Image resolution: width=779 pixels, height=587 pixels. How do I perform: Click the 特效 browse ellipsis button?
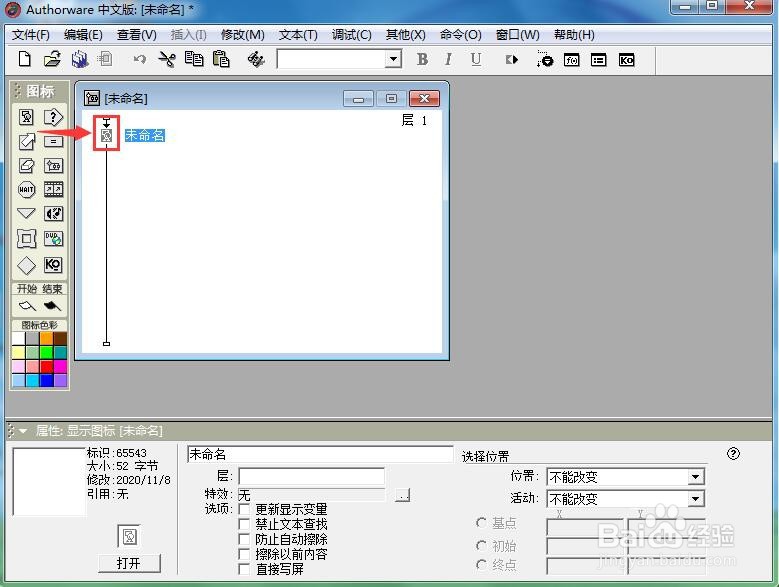pyautogui.click(x=402, y=495)
